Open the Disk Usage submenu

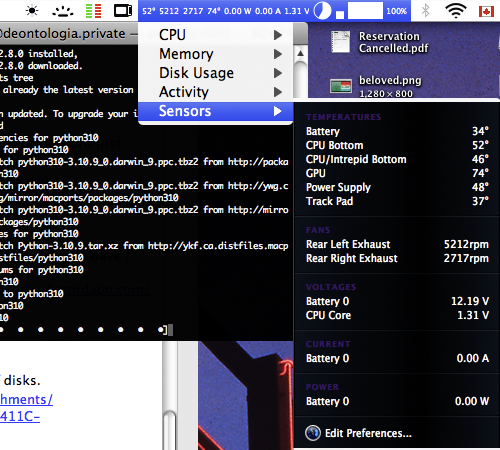point(216,73)
